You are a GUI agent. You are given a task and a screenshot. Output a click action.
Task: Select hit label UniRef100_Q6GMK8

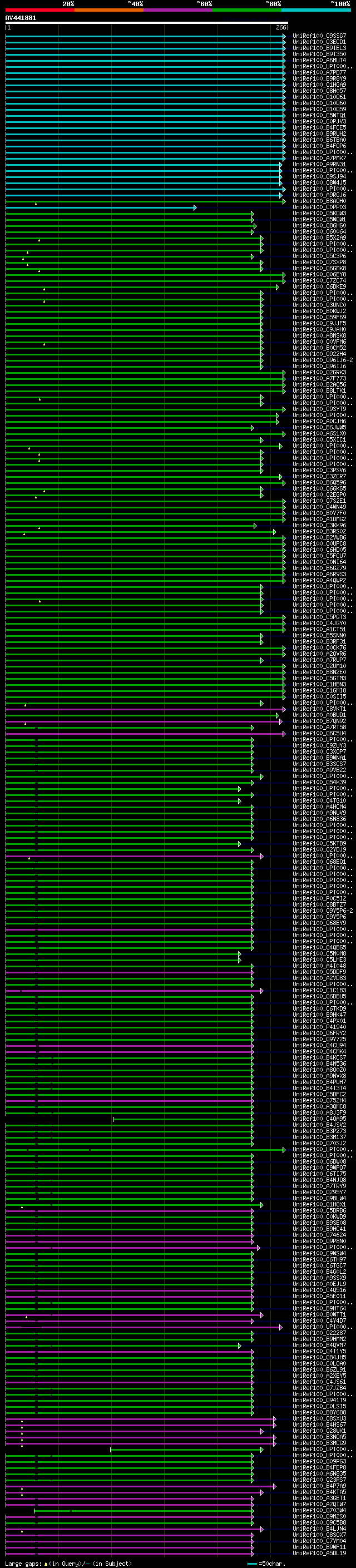(x=319, y=269)
